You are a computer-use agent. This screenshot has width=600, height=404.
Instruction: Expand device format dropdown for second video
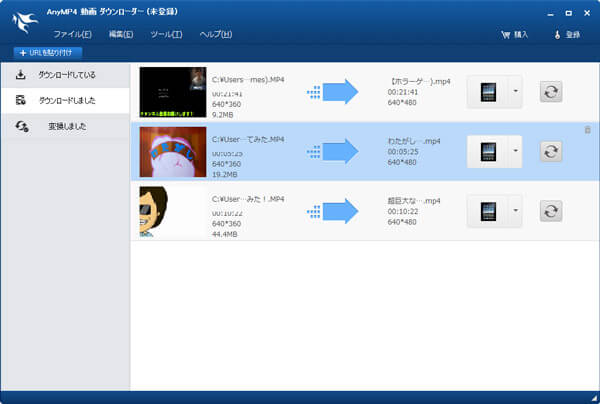[516, 152]
